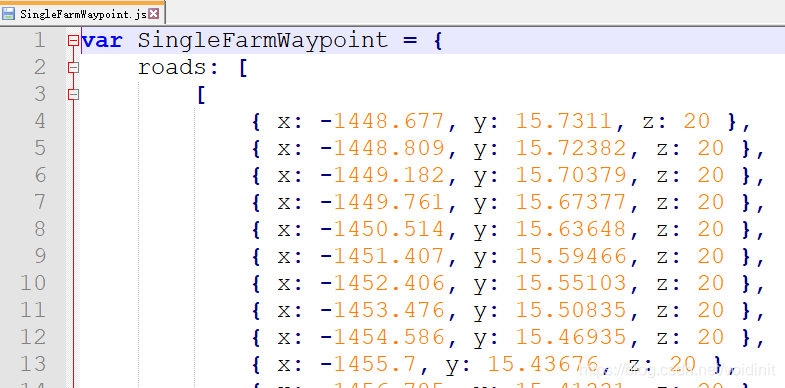Image resolution: width=785 pixels, height=388 pixels.
Task: Click line number 1 in the margin
Action: click(40, 41)
